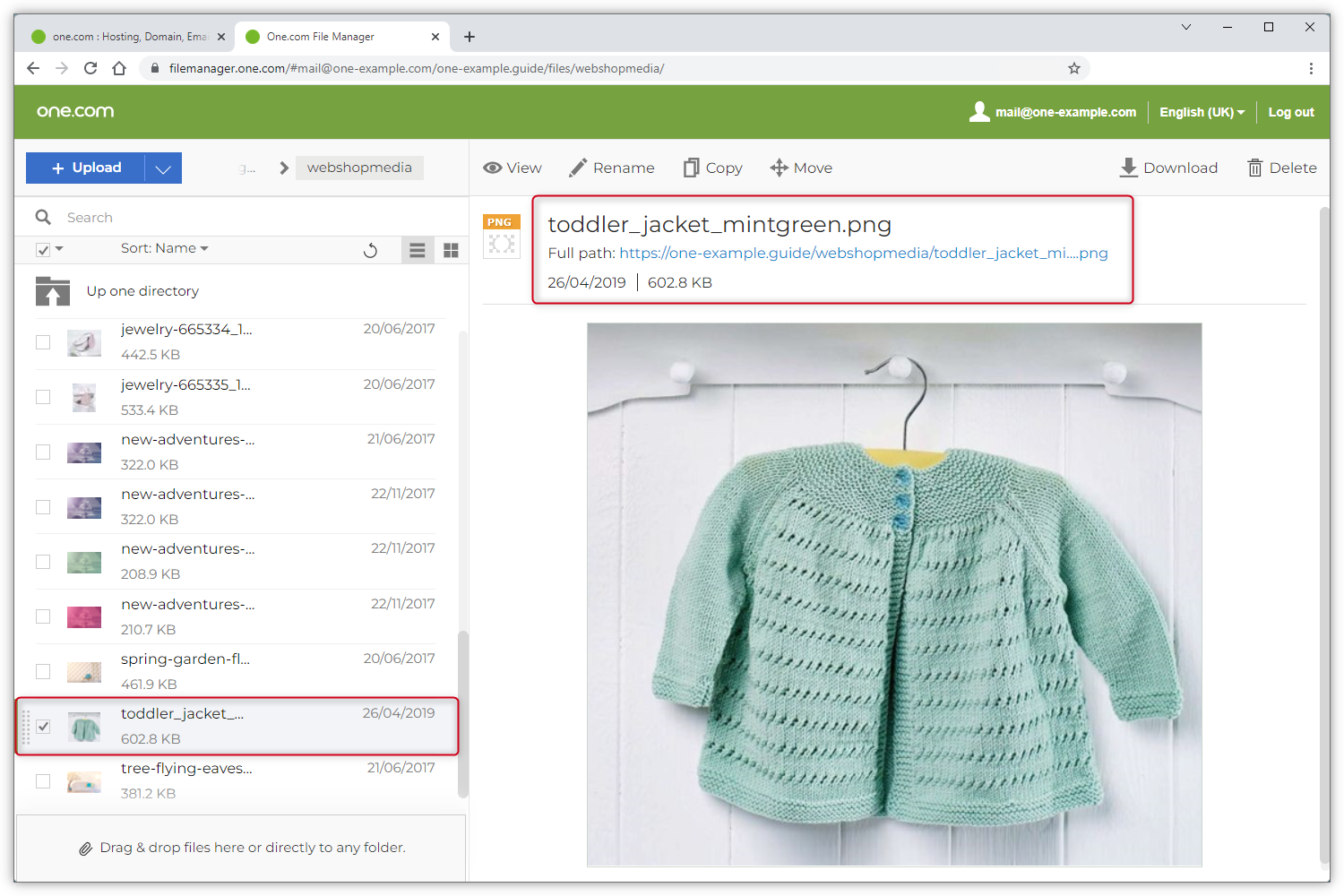The image size is (1344, 896).
Task: Download the toddler jacket image
Action: [1168, 168]
